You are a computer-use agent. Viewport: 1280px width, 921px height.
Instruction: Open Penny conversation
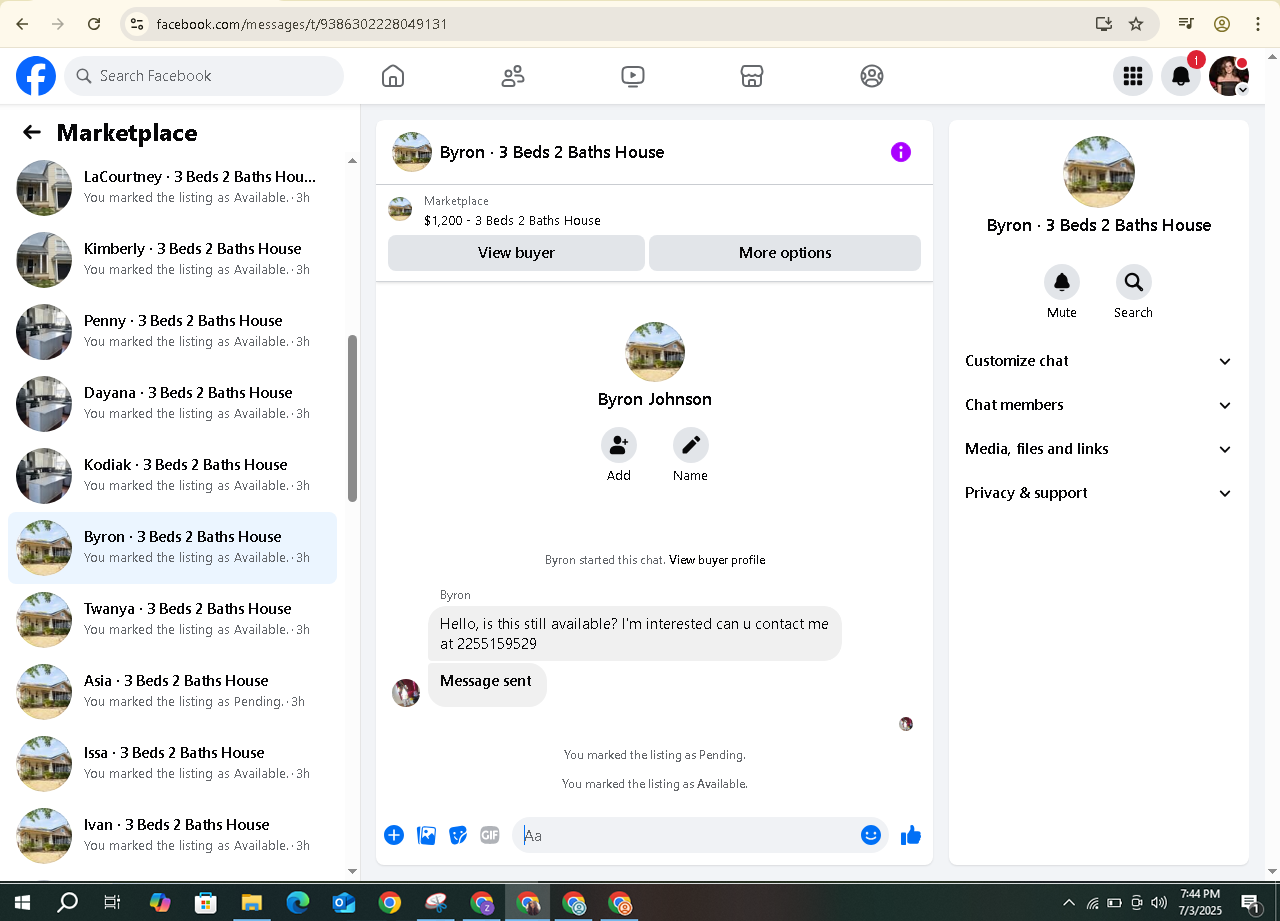[x=172, y=331]
